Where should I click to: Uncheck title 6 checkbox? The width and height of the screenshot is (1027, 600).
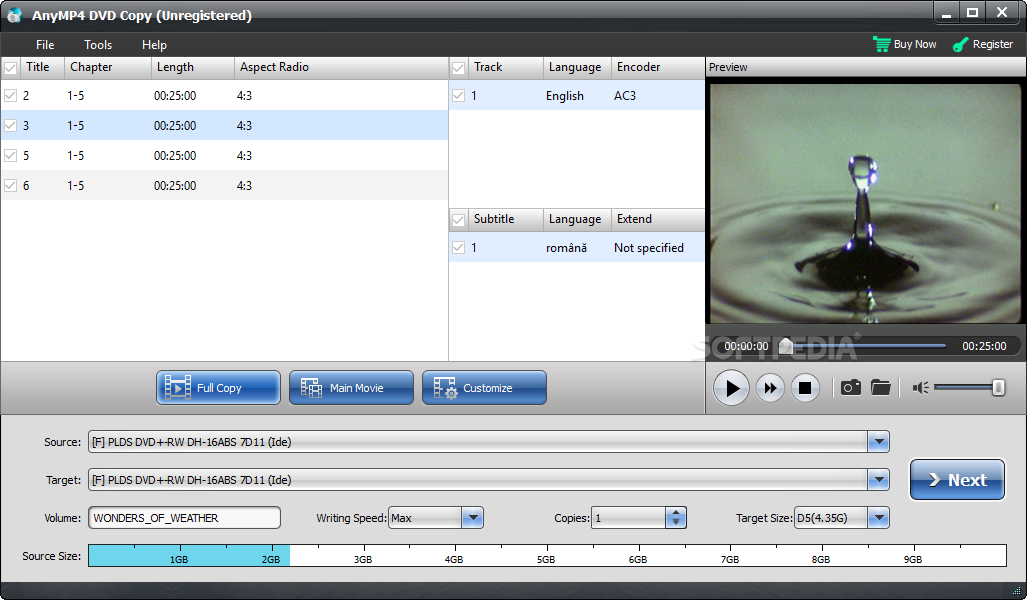(10, 186)
